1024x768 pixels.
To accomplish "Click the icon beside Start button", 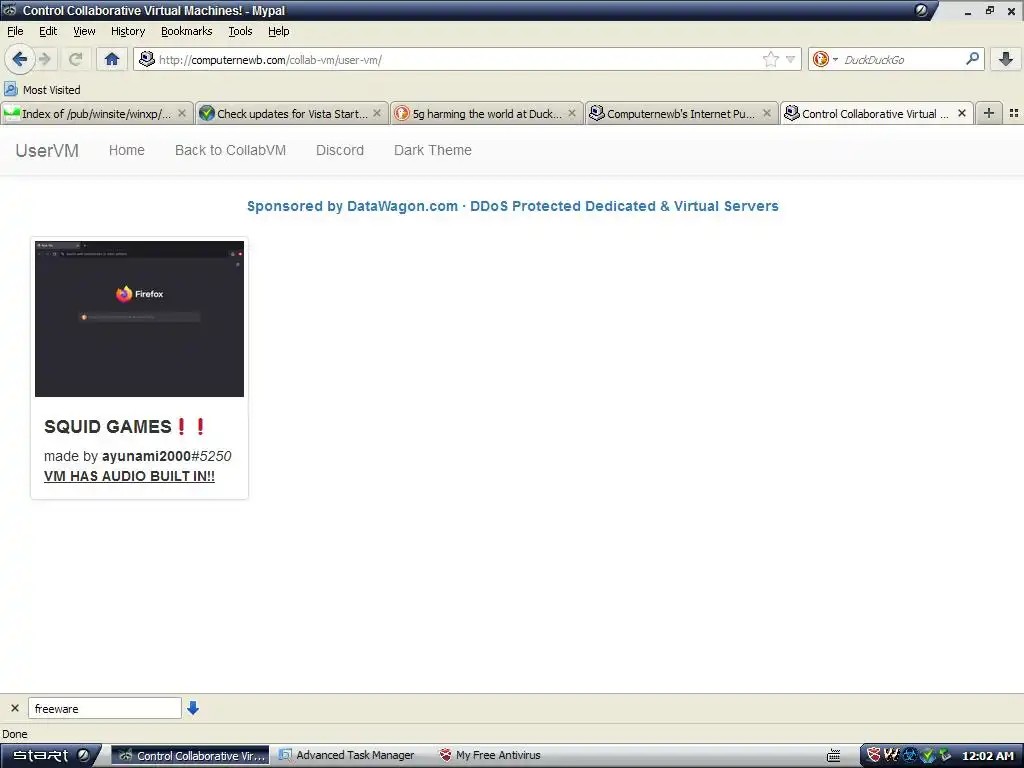I will coord(84,756).
